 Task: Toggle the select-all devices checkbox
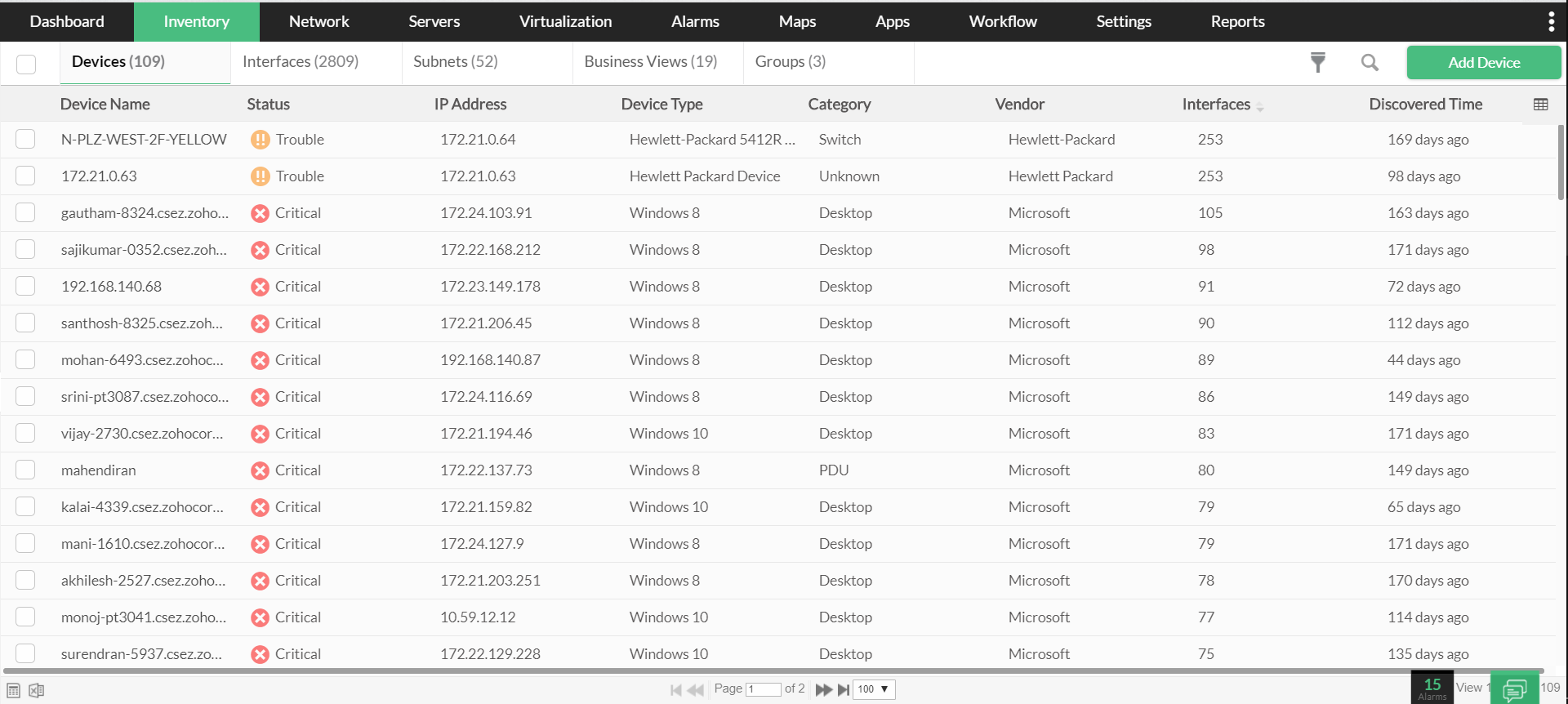(26, 64)
